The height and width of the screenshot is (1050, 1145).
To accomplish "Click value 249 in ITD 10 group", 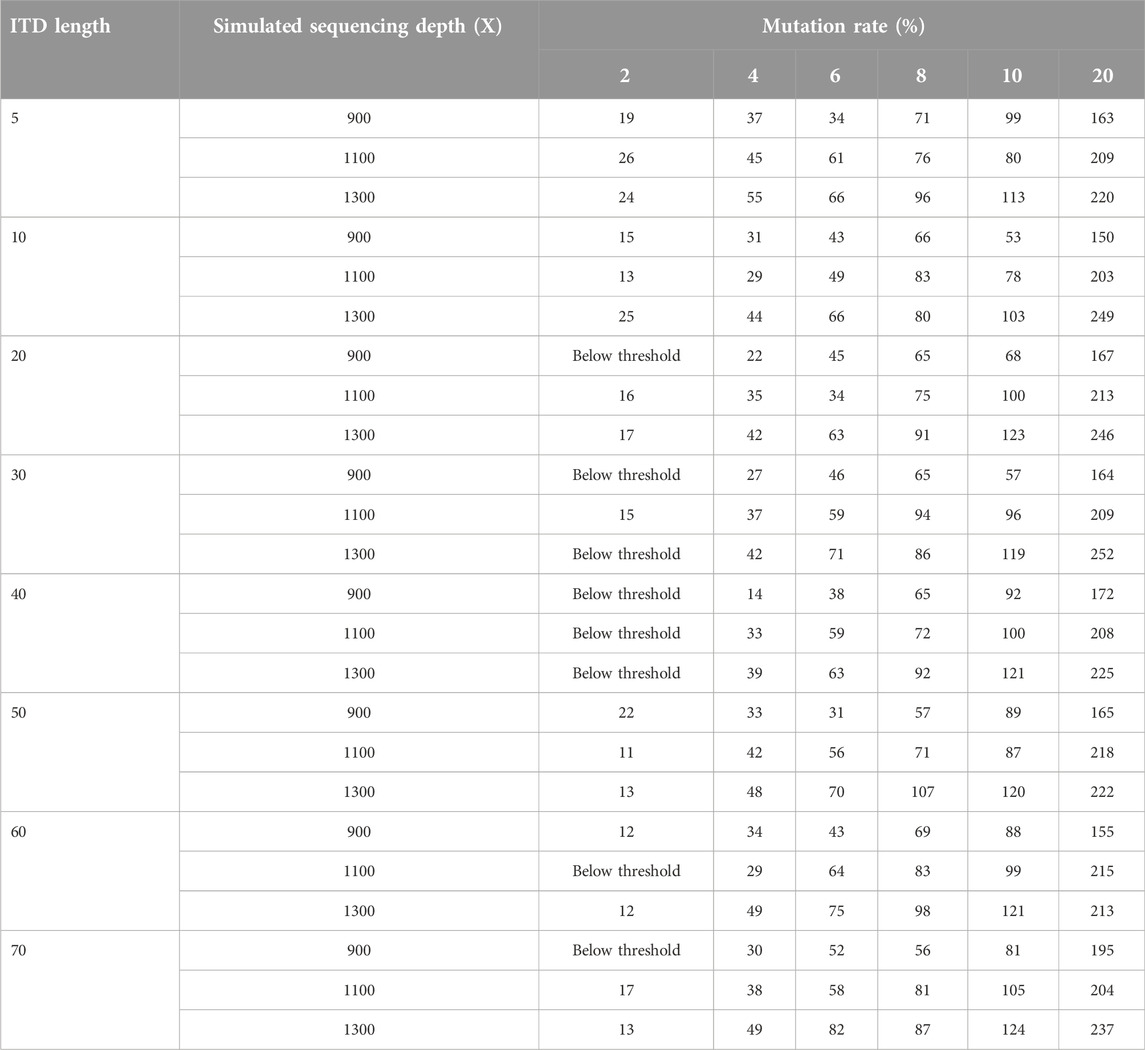I will 1102,316.
